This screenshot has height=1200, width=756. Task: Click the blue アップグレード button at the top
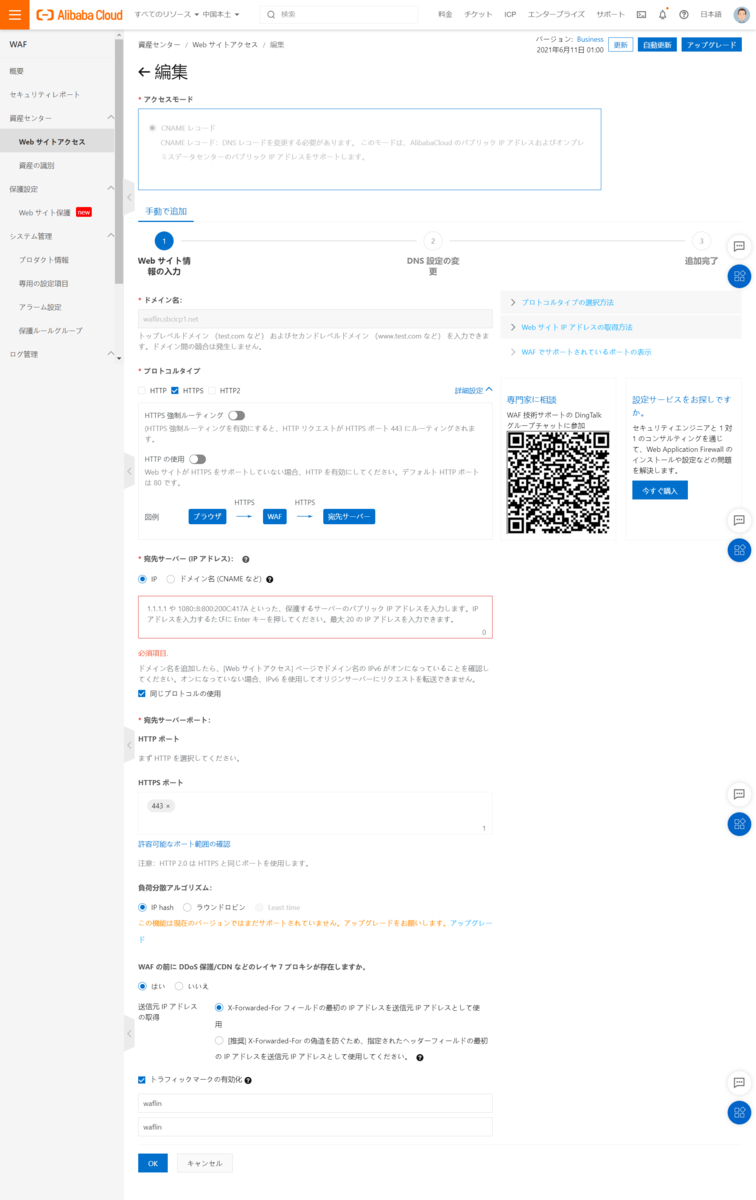click(711, 45)
